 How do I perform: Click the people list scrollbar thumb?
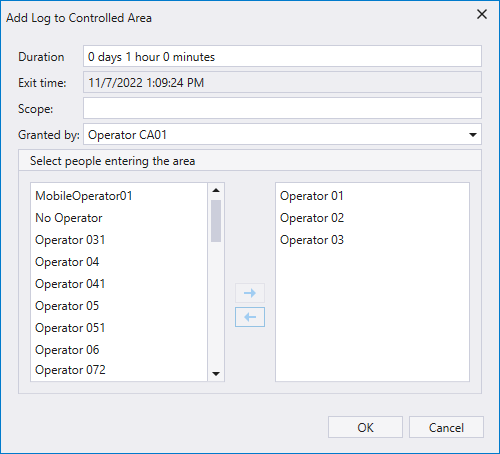[216, 221]
